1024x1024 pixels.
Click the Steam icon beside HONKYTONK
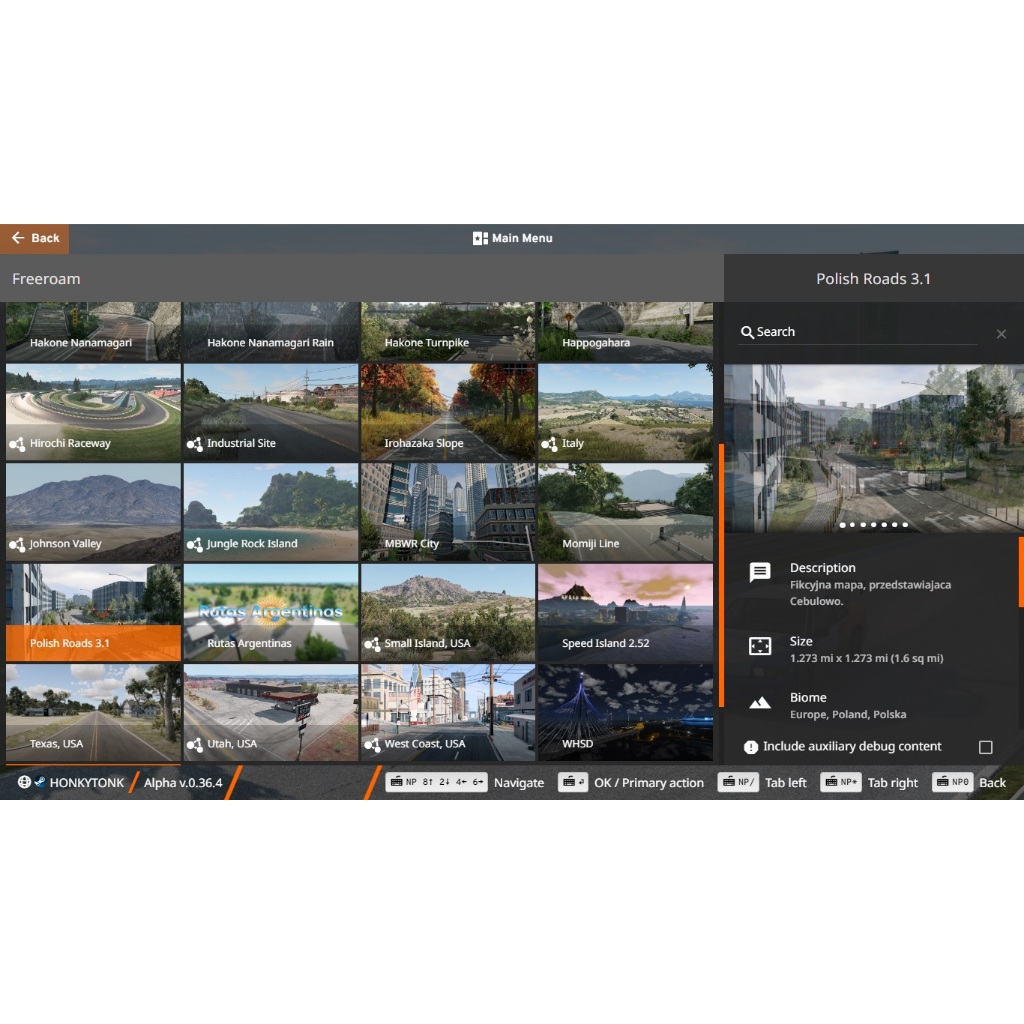click(40, 782)
